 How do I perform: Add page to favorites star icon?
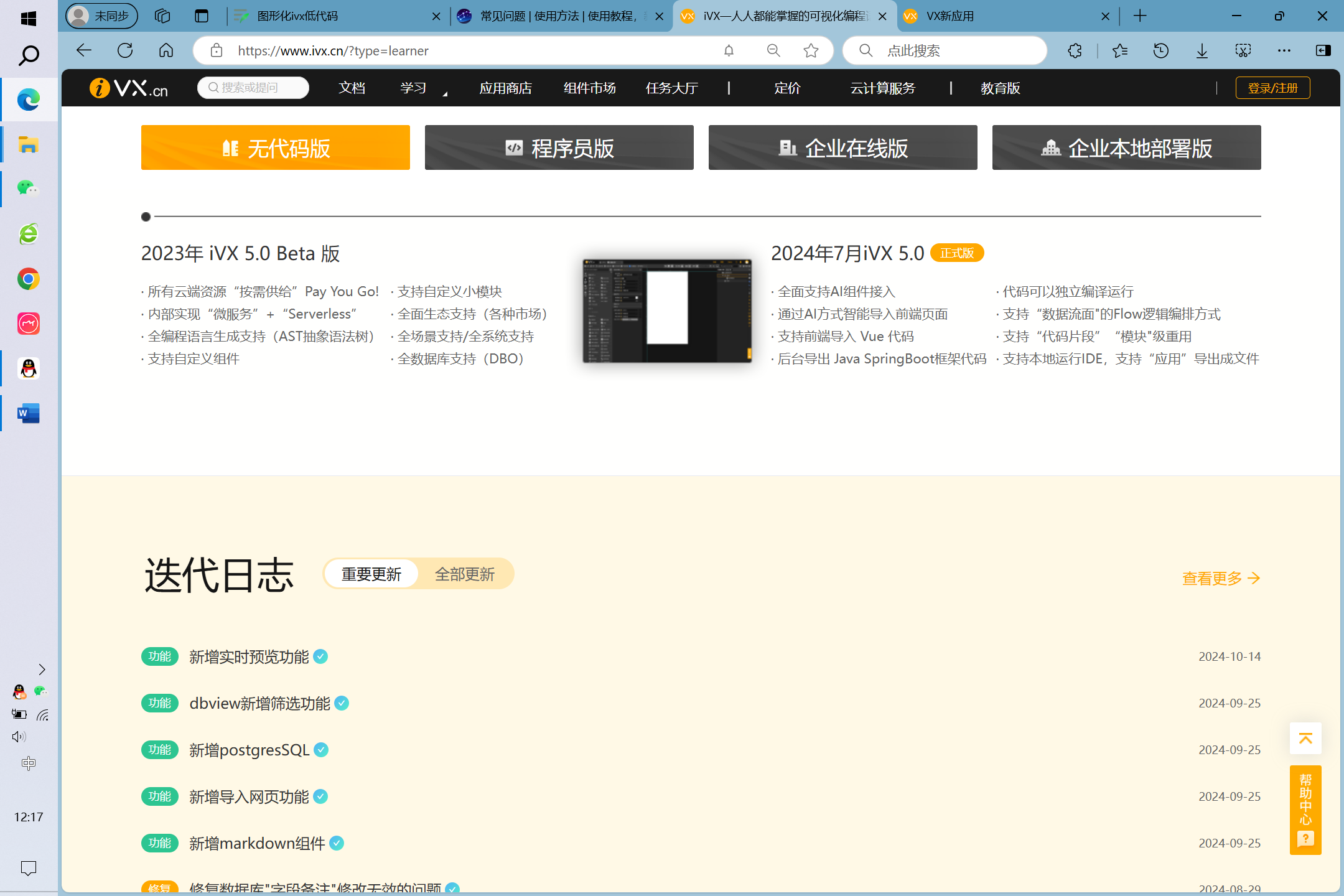811,50
